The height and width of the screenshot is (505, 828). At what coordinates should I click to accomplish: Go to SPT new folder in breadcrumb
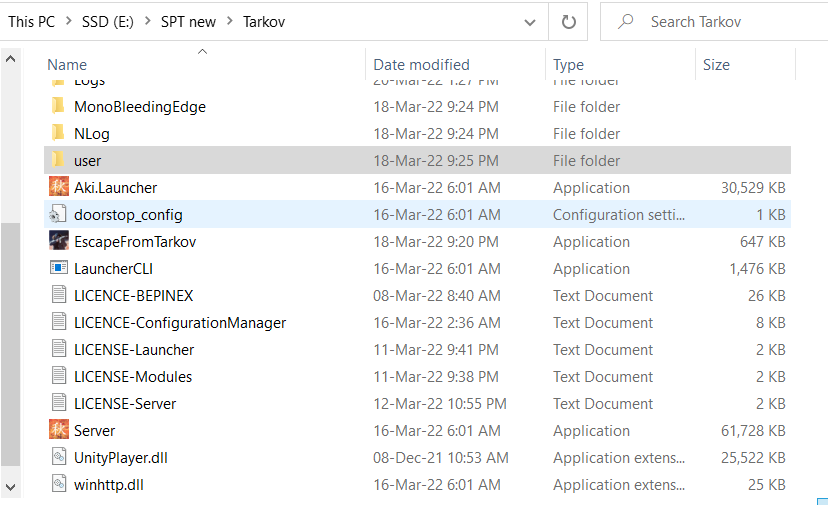(x=188, y=22)
